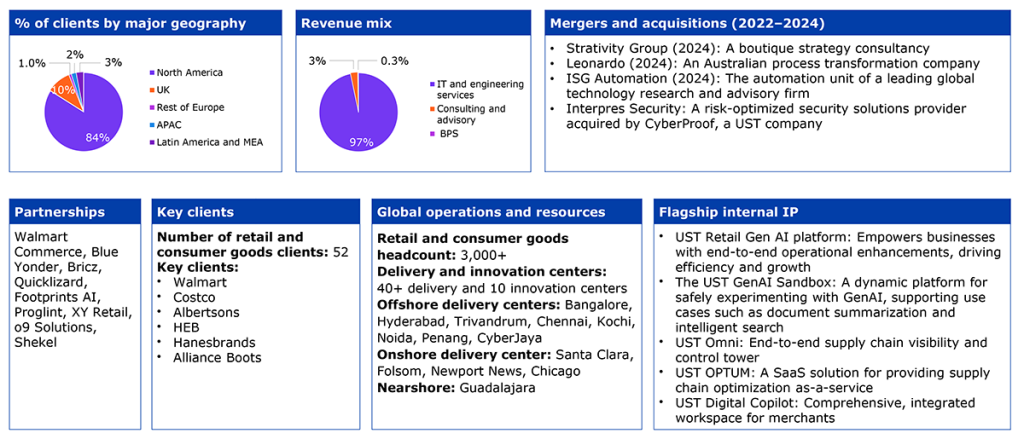The width and height of the screenshot is (1024, 439).
Task: Click the 'Albertsons' key client bullet
Action: click(x=206, y=312)
